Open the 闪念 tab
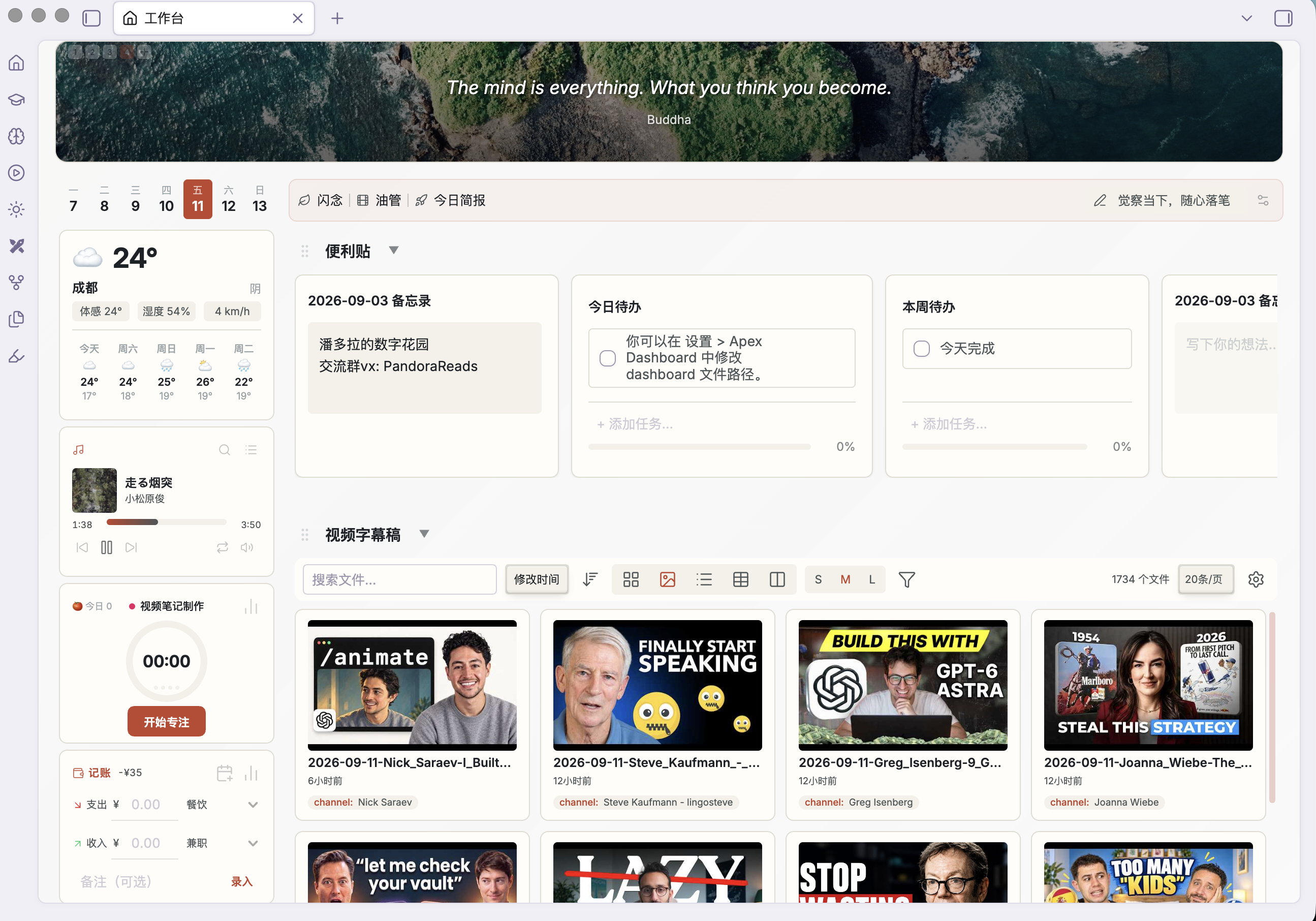 (x=321, y=200)
